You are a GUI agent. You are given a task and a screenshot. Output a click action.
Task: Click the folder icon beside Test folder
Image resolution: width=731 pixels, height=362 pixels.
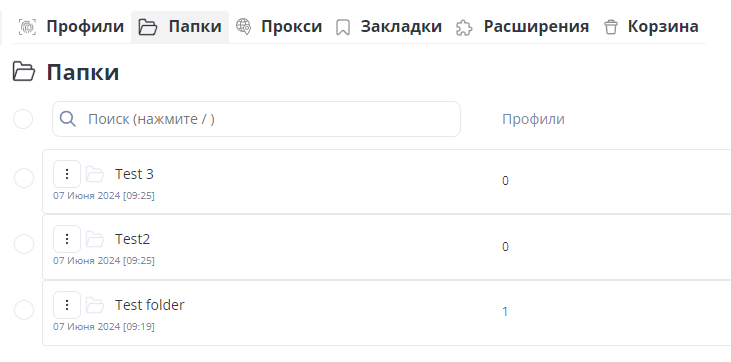click(x=95, y=306)
